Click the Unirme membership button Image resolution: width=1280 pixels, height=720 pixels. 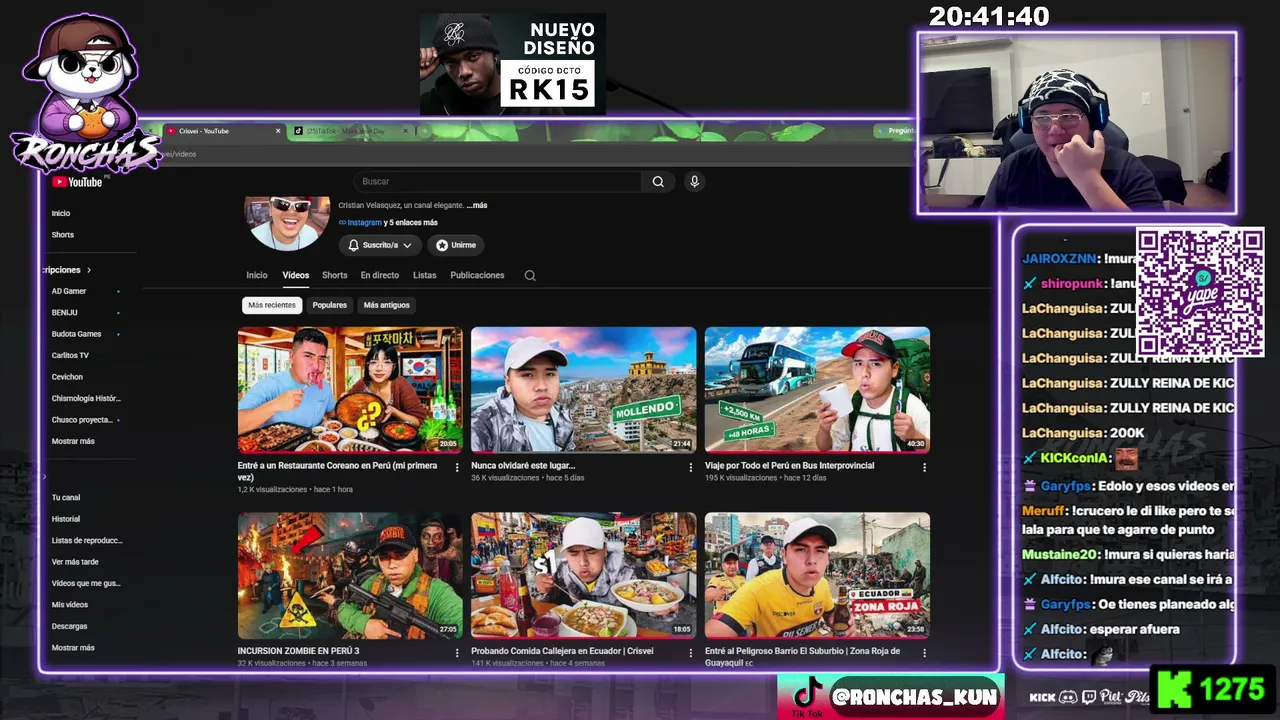click(x=456, y=245)
